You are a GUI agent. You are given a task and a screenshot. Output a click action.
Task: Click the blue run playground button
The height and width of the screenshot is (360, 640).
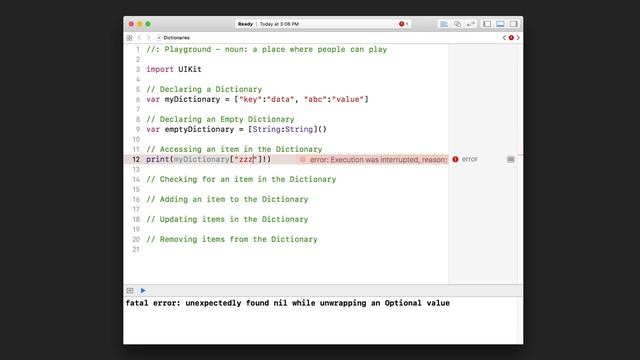[143, 291]
